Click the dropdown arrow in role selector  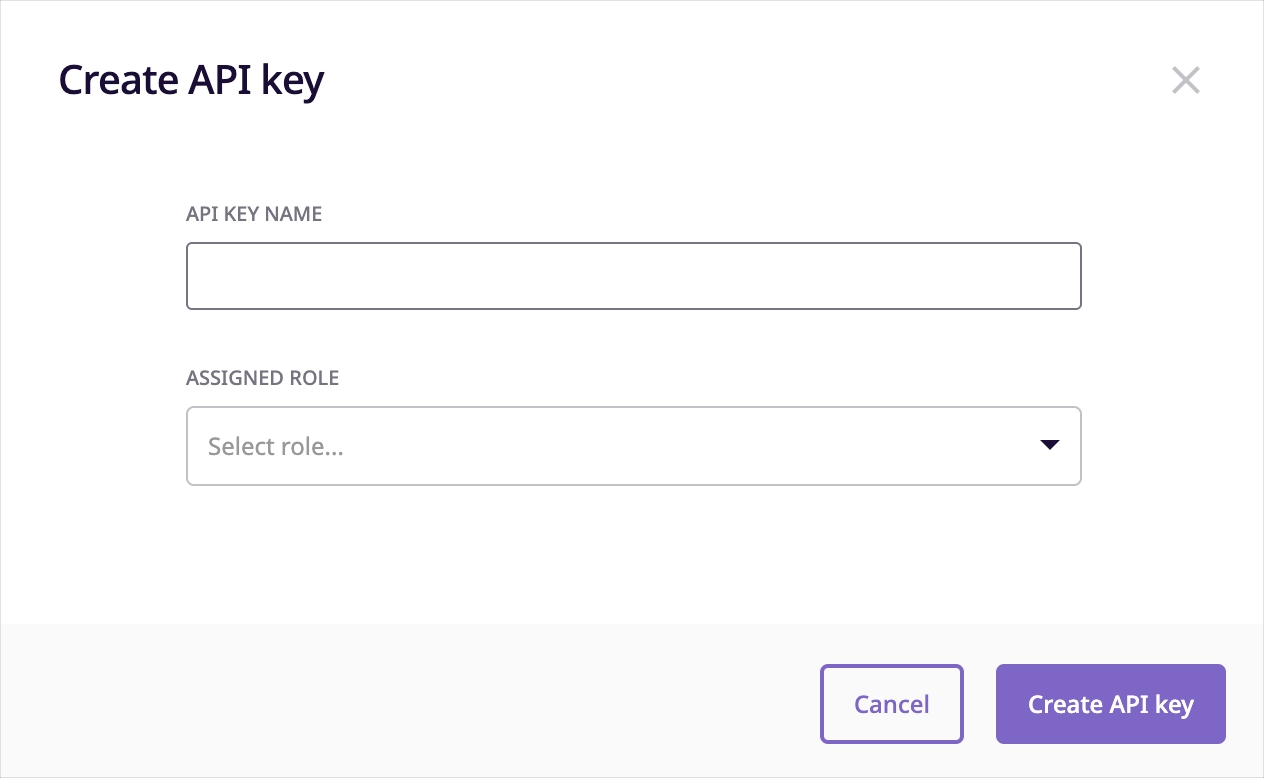tap(1049, 445)
